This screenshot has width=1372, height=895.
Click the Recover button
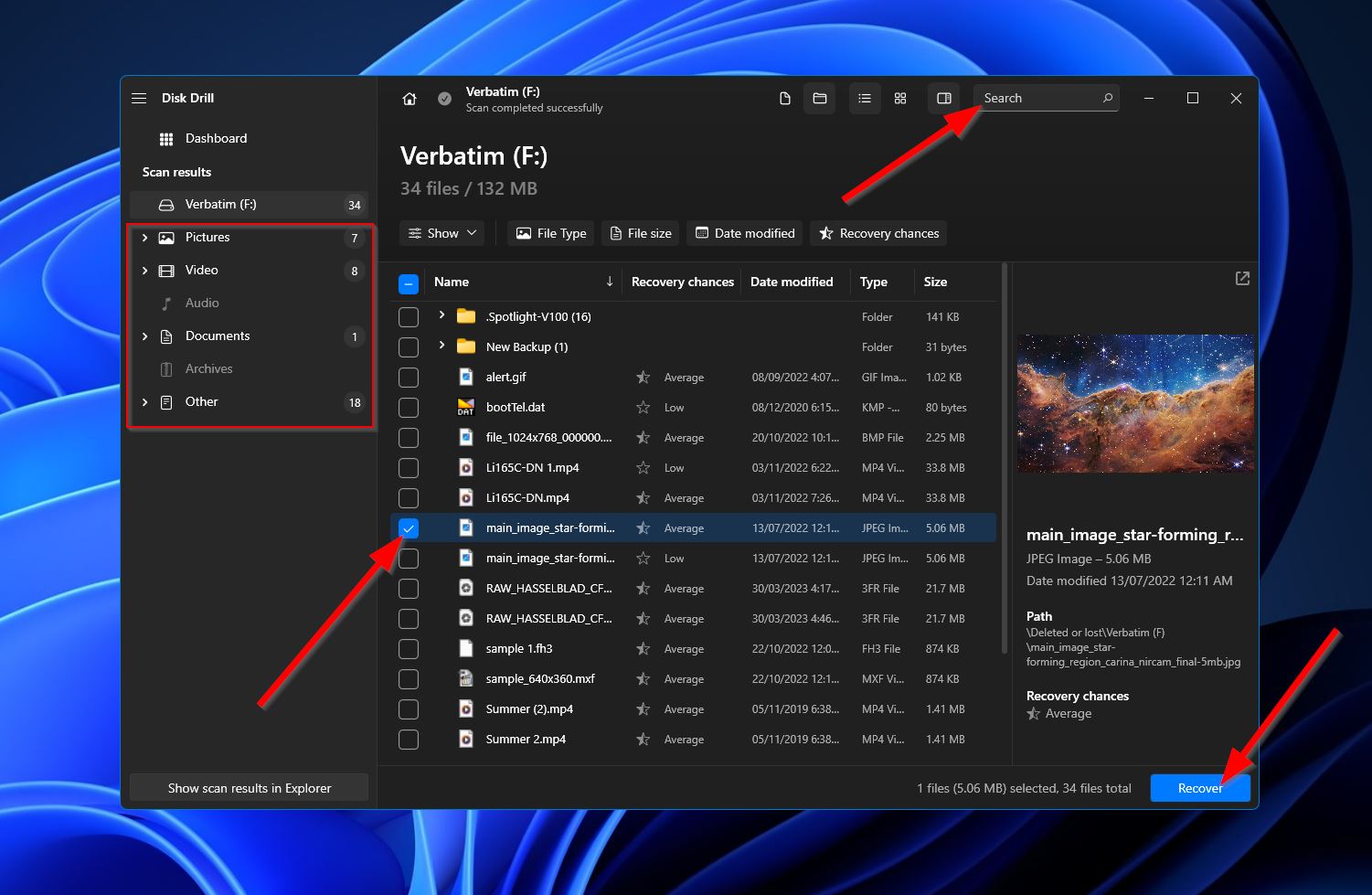click(x=1200, y=788)
